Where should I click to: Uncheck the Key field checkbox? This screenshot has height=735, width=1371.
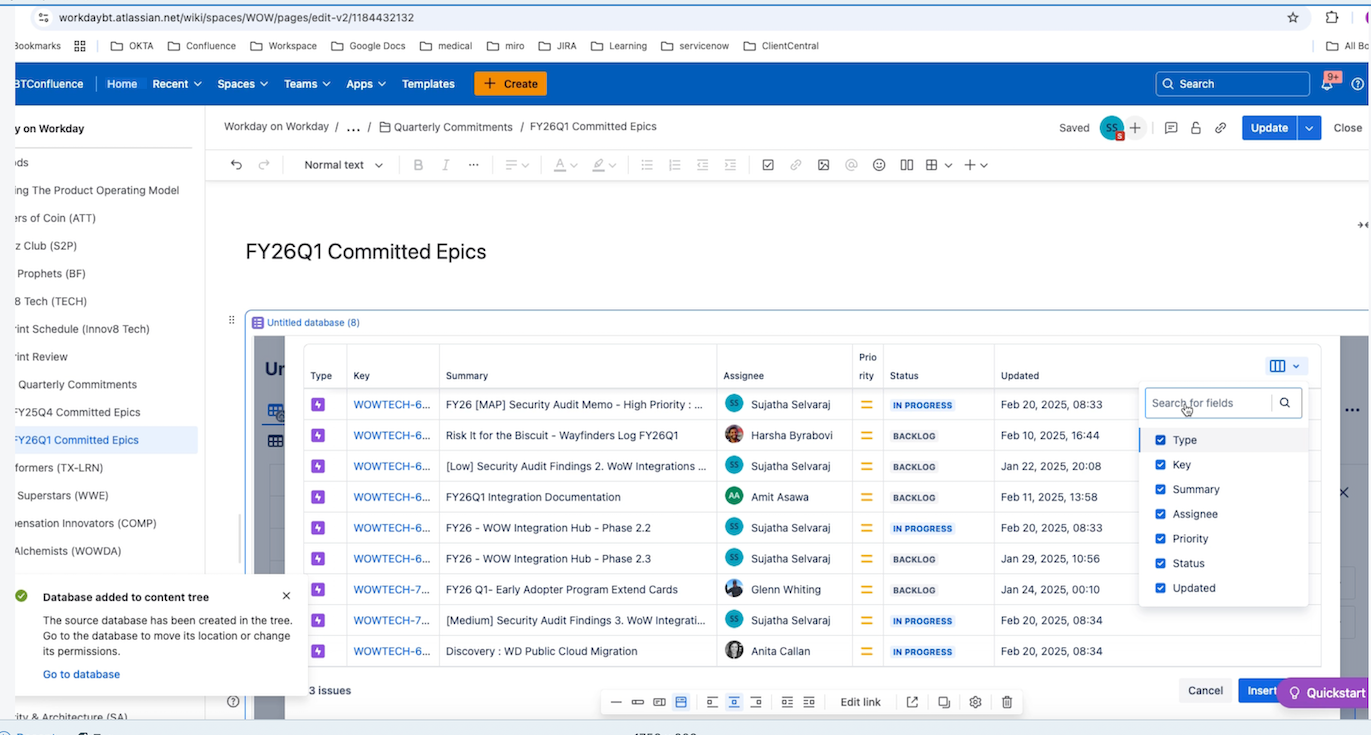(x=1160, y=465)
